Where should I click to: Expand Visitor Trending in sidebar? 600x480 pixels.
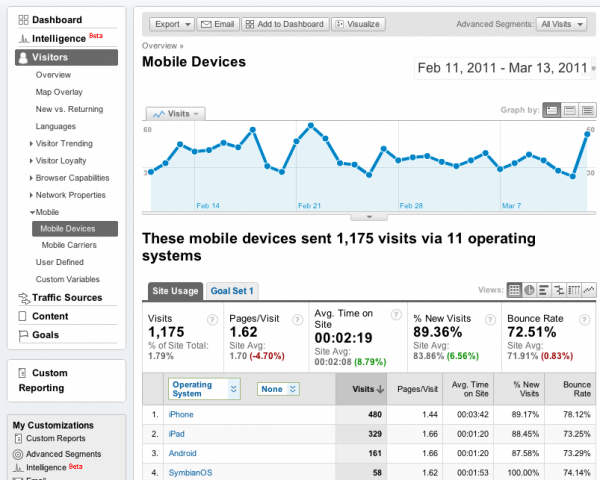coord(31,144)
